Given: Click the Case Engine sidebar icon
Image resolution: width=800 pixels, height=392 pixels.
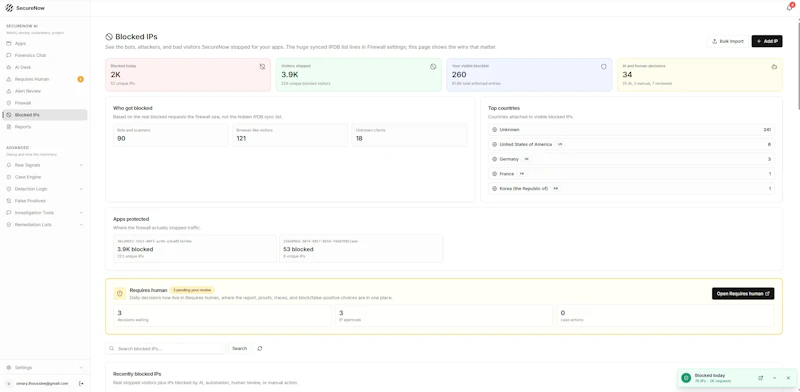Looking at the screenshot, I should [x=9, y=177].
